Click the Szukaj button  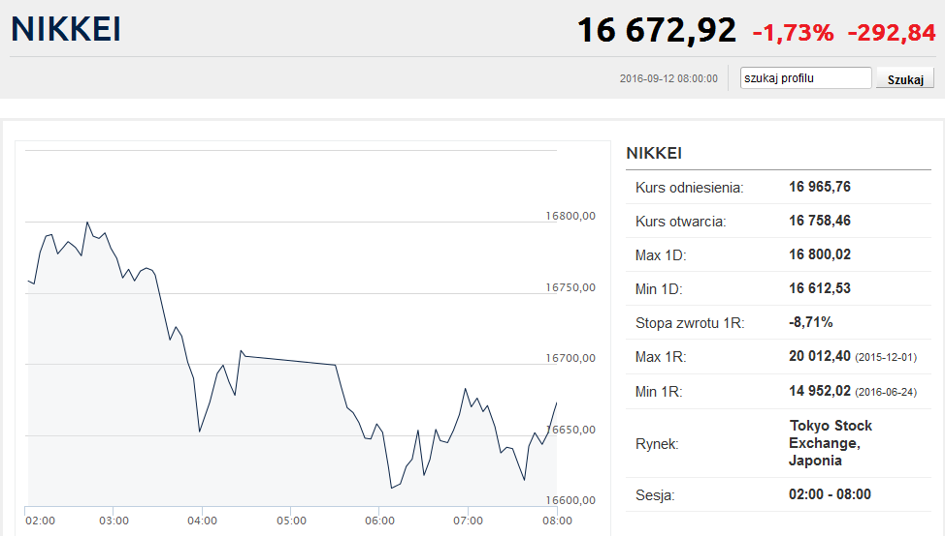pyautogui.click(x=905, y=79)
